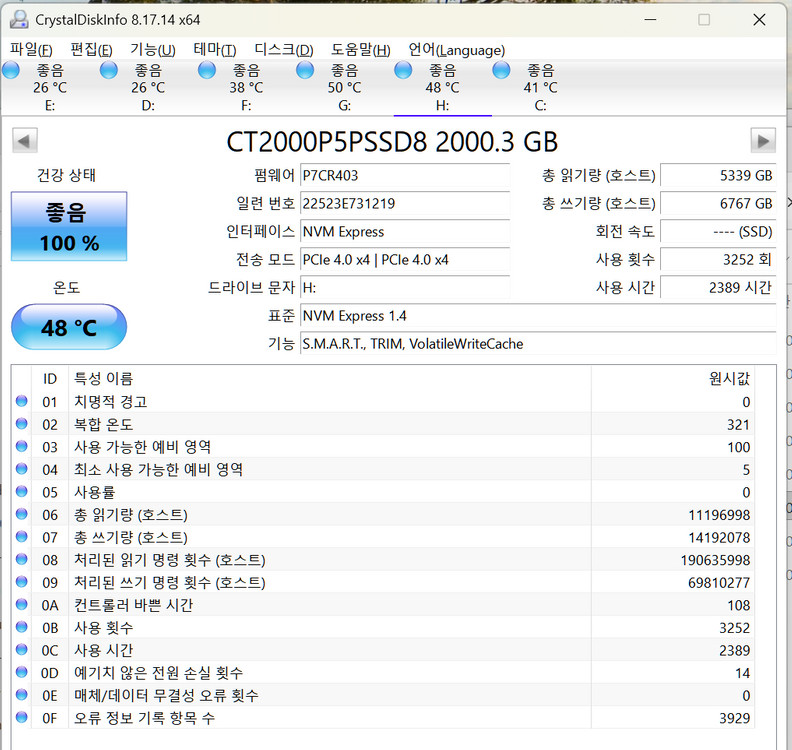This screenshot has width=792, height=750.
Task: Select raw value 3929 in row 0F
Action: (734, 718)
